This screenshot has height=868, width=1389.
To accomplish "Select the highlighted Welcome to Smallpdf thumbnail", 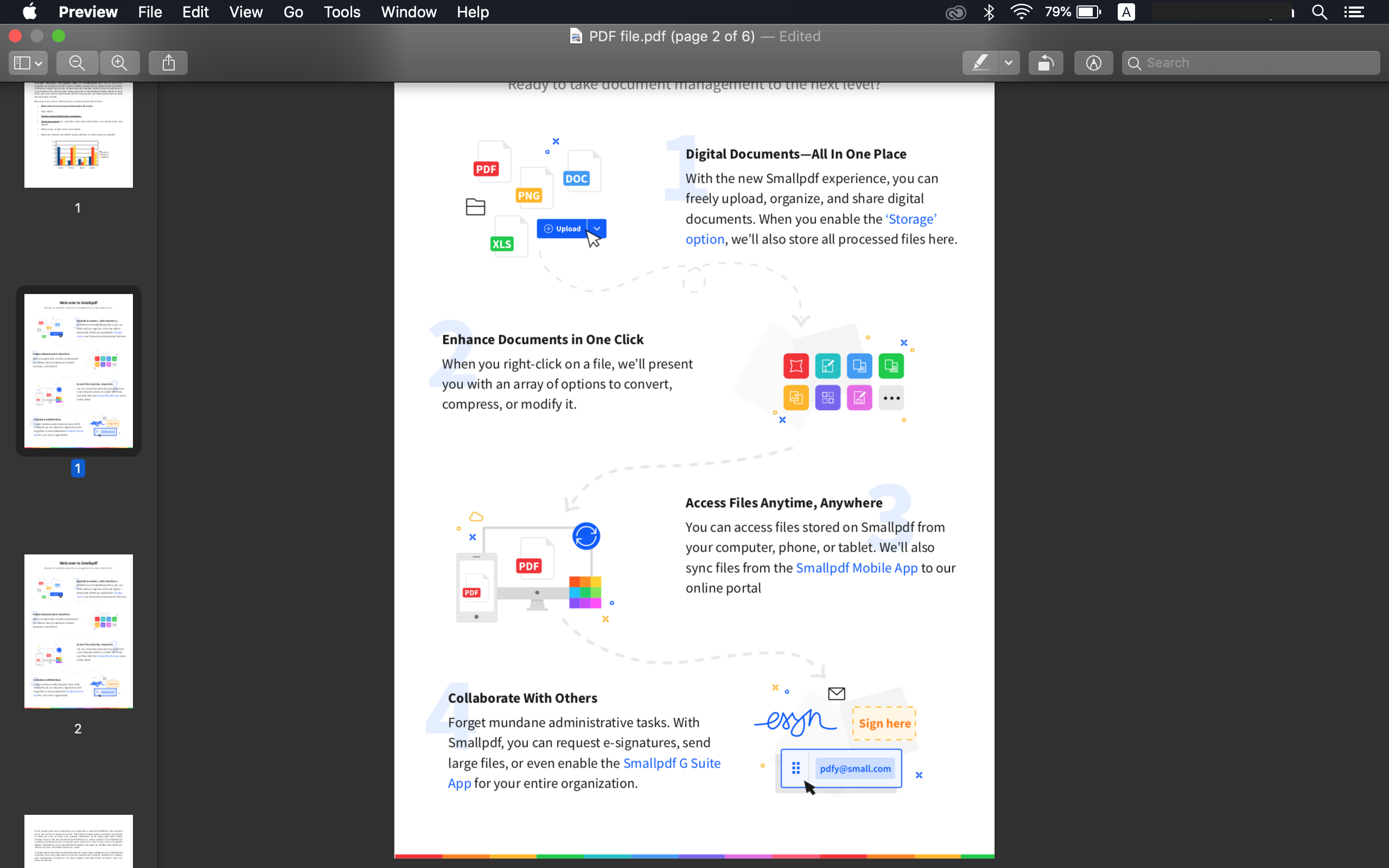I will (x=79, y=371).
